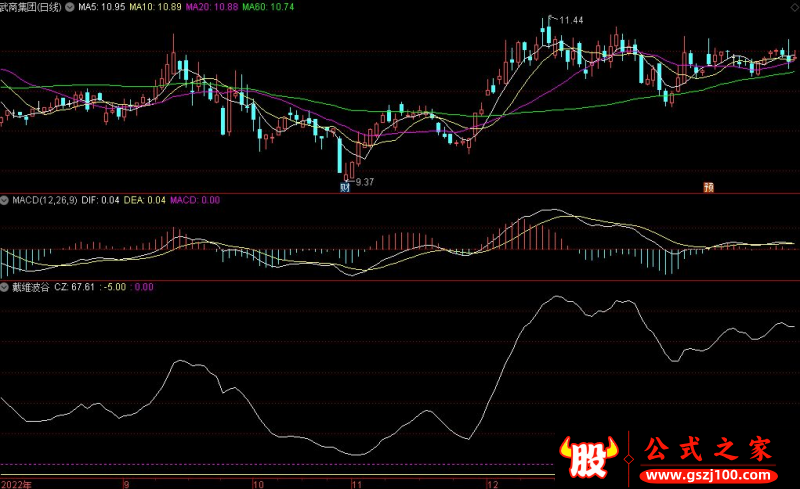Click the 9.37 low price label
800x489 pixels.
tap(365, 182)
